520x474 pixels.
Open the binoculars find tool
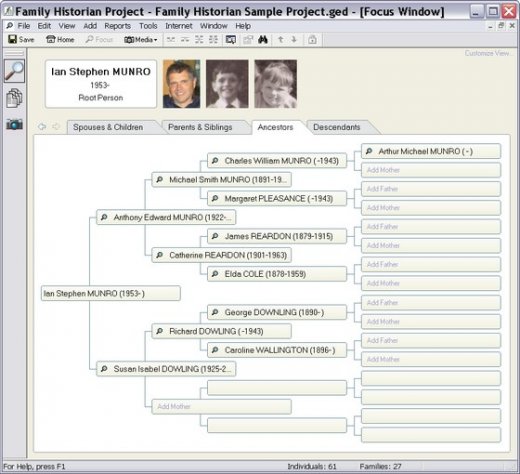click(263, 40)
